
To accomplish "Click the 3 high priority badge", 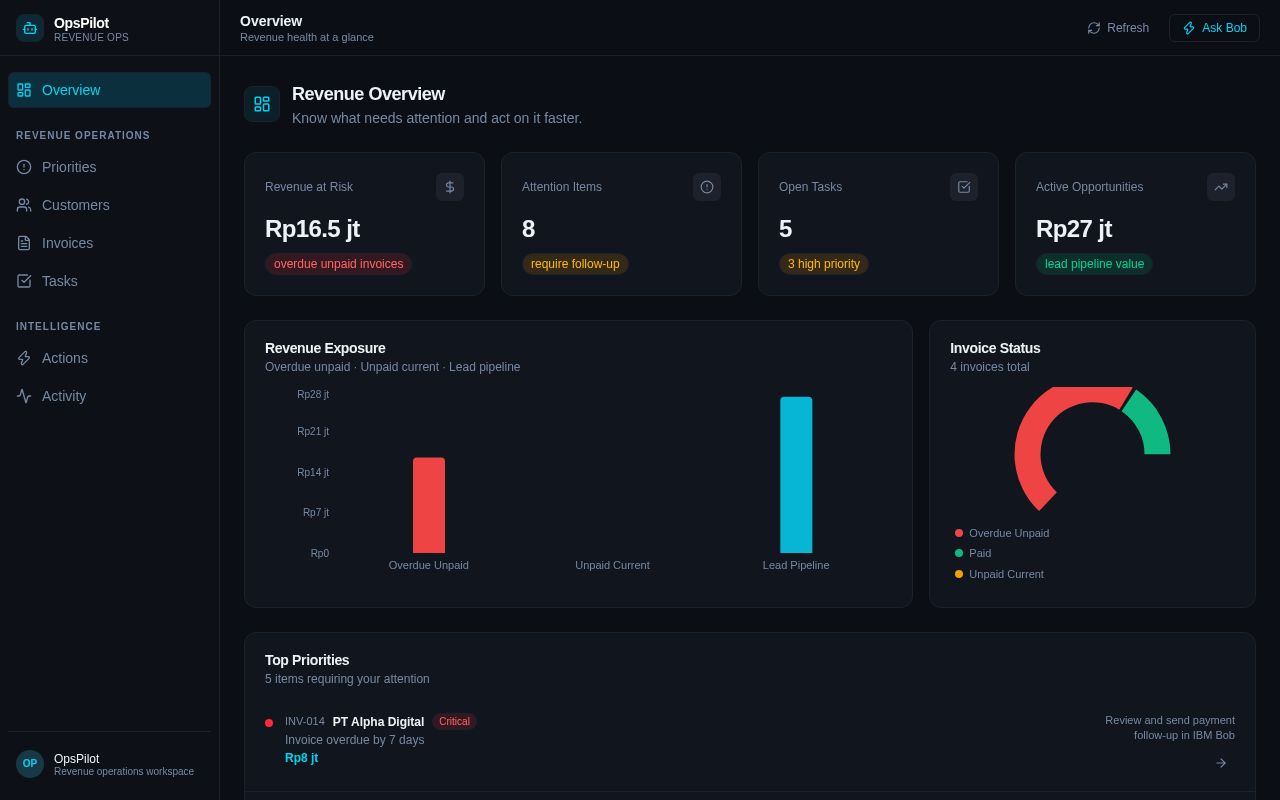I will (x=824, y=264).
